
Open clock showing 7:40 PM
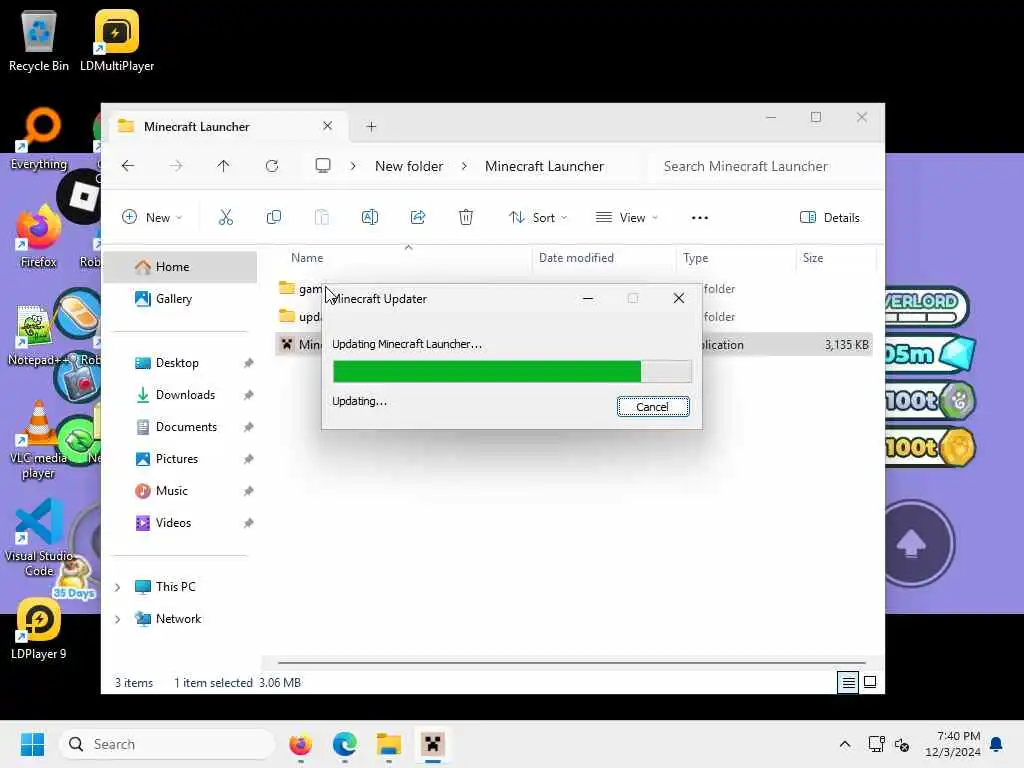point(953,744)
